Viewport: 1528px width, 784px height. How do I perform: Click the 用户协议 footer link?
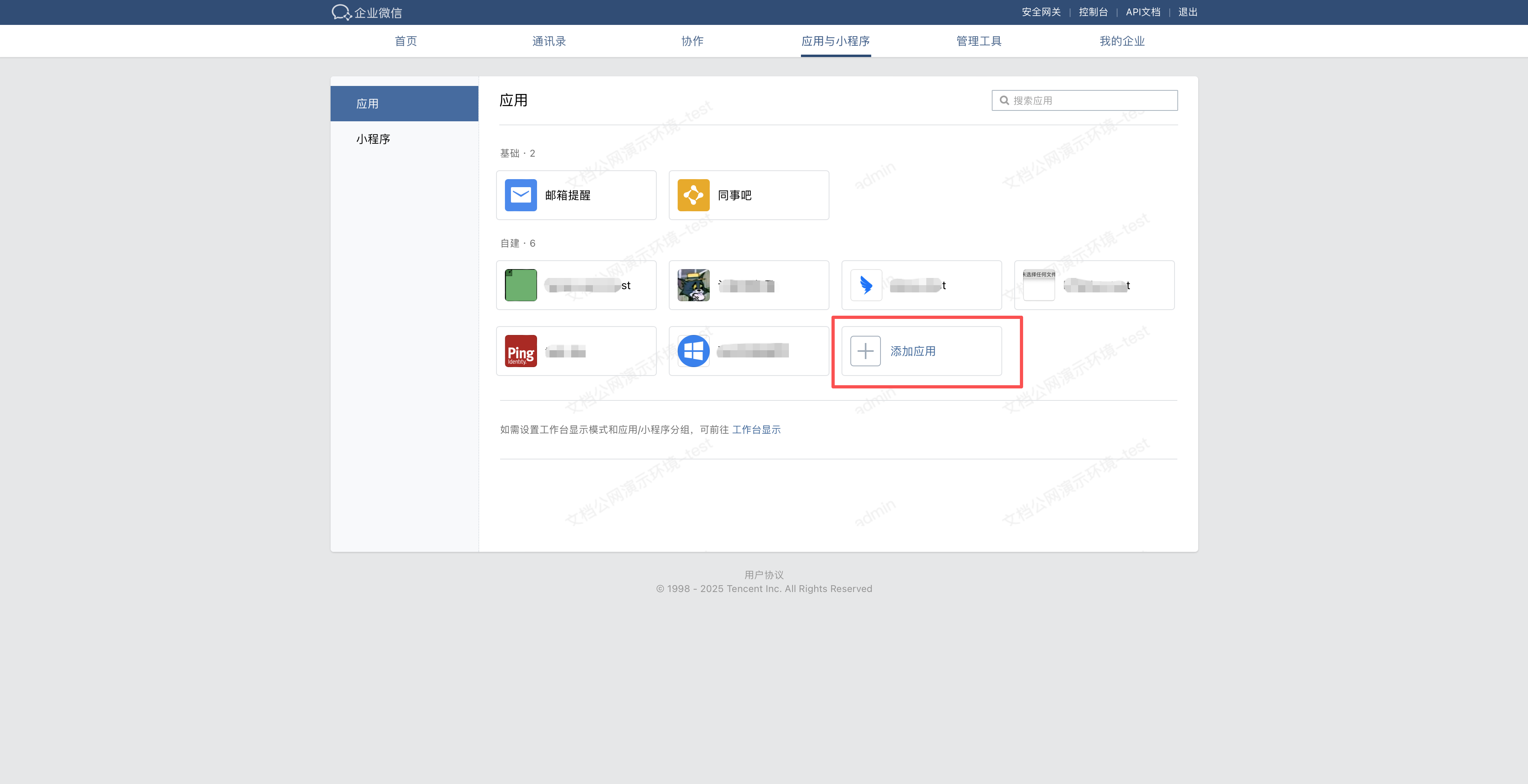[764, 575]
